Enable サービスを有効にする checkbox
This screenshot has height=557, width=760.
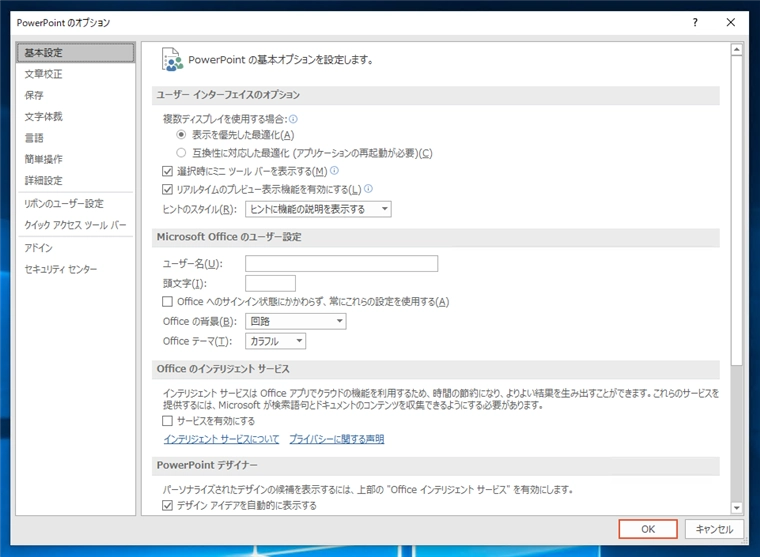pos(167,421)
